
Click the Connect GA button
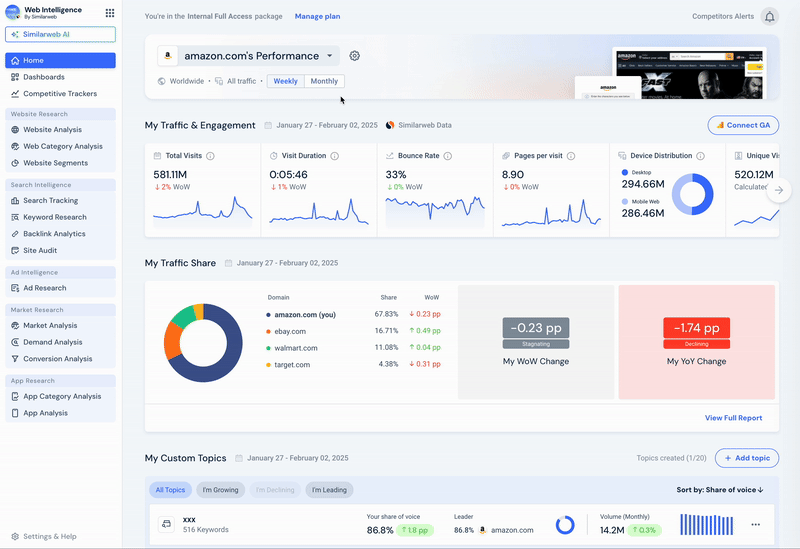coord(743,126)
